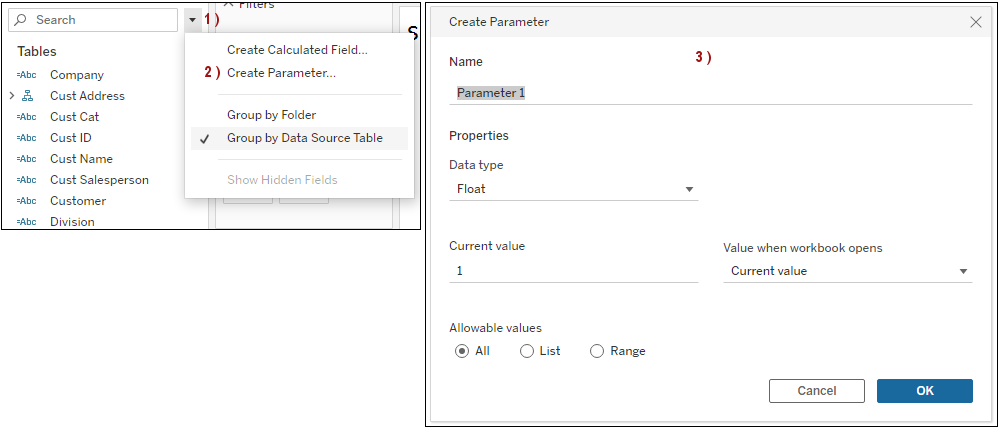Open the data pane dropdown arrow menu
This screenshot has width=1000, height=429.
pos(192,20)
